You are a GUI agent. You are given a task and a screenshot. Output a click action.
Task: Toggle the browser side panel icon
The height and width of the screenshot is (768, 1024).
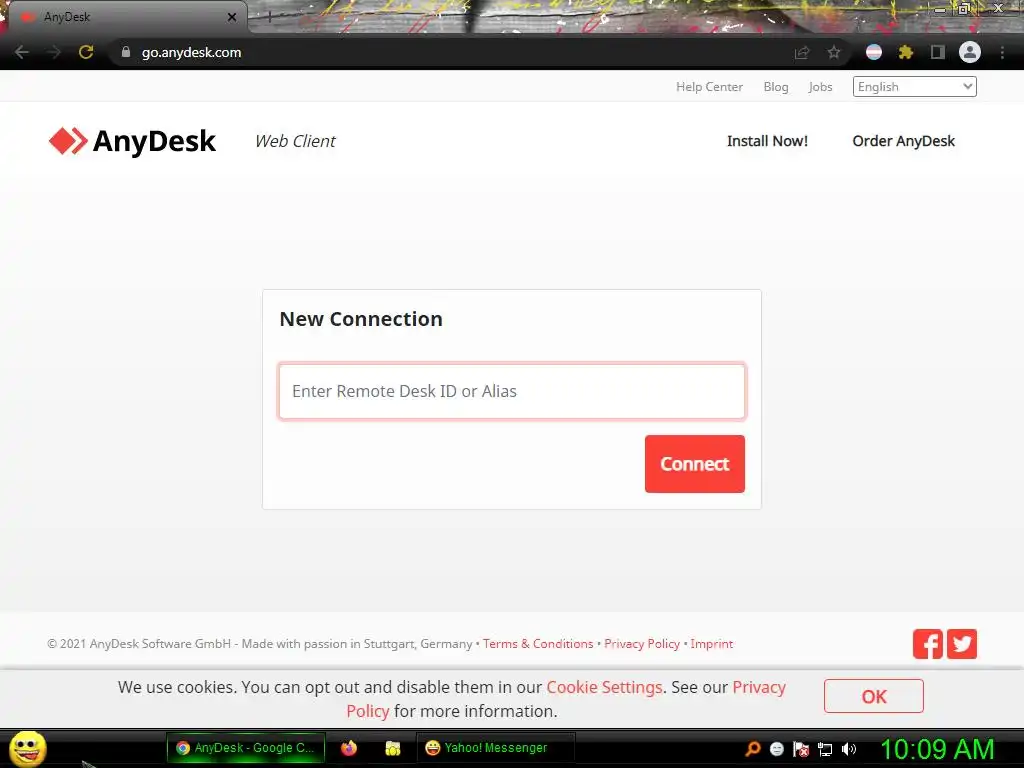(938, 52)
